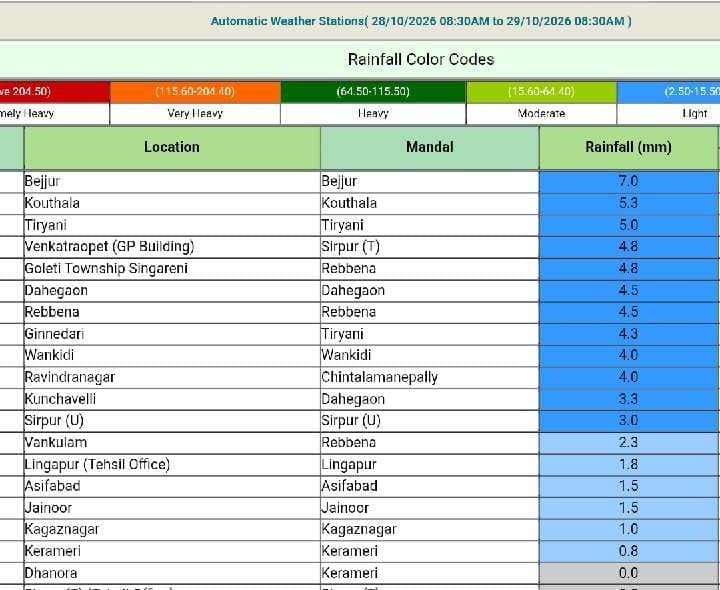Select the dark green 64.50-115.50 swatch
Viewport: 720px width, 590px height.
[373, 91]
